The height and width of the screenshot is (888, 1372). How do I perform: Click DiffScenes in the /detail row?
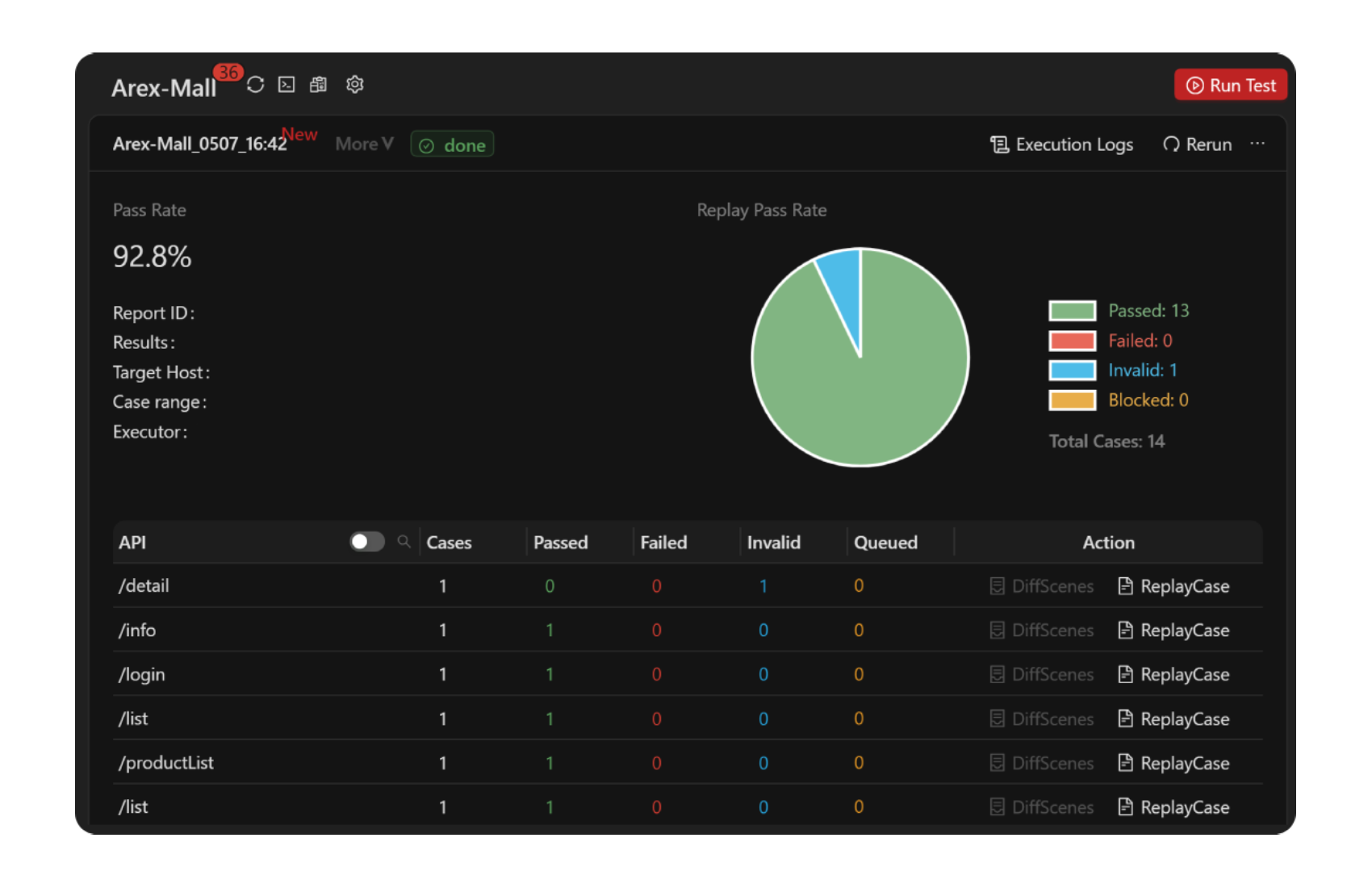(1042, 586)
